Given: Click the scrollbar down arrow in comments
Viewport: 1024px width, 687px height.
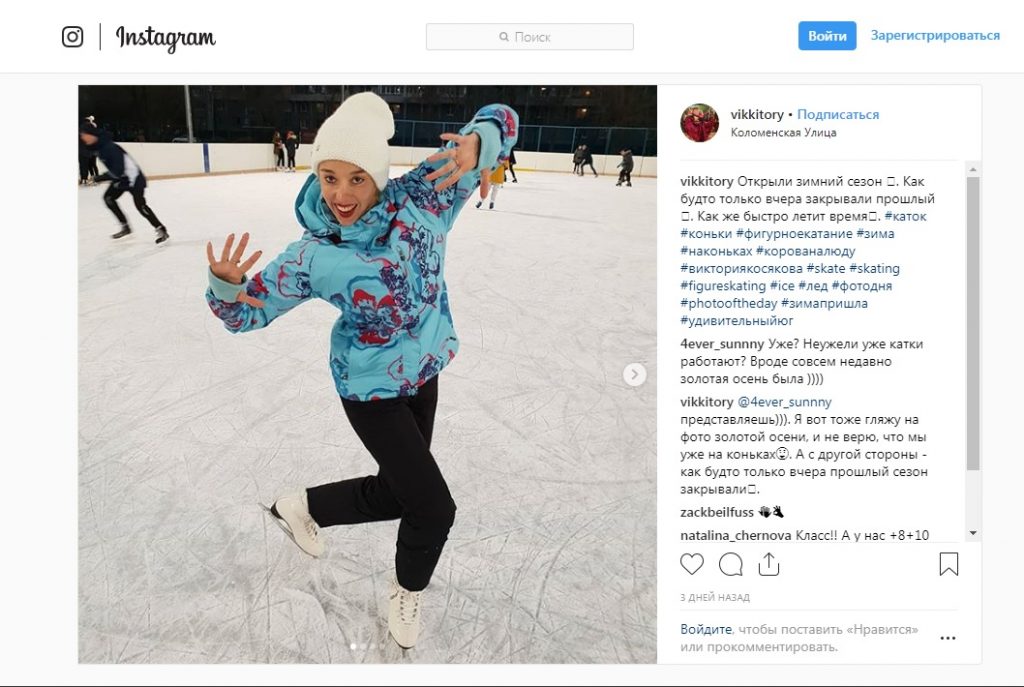Looking at the screenshot, I should click(973, 534).
